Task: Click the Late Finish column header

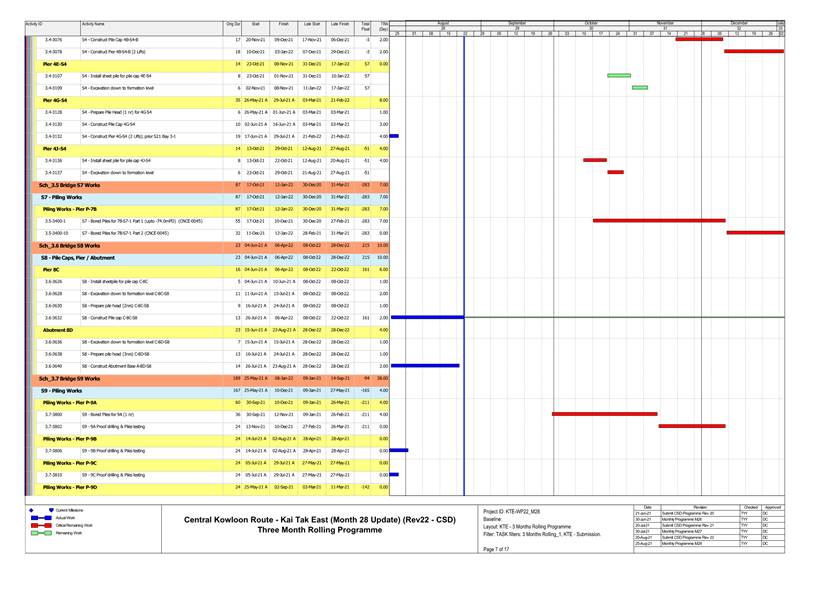Action: 340,23
